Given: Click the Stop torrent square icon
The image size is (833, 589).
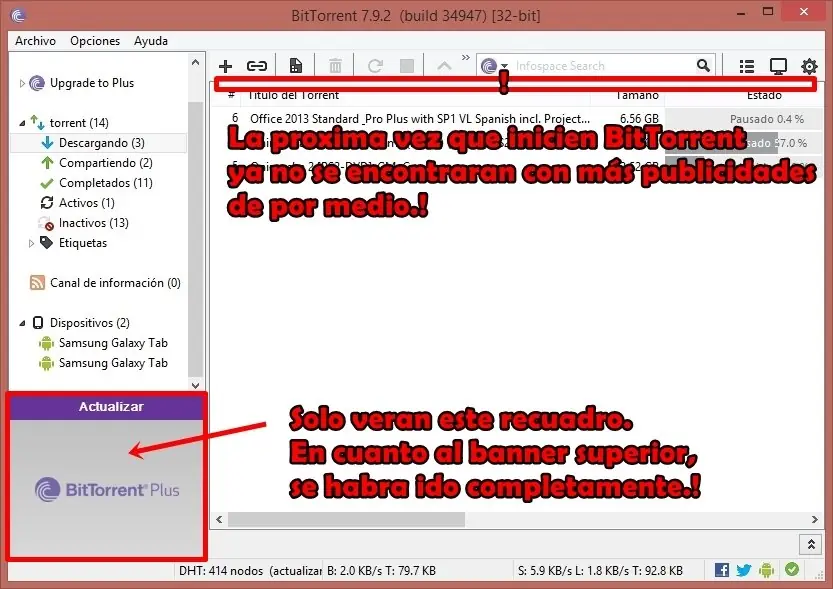Looking at the screenshot, I should point(407,66).
